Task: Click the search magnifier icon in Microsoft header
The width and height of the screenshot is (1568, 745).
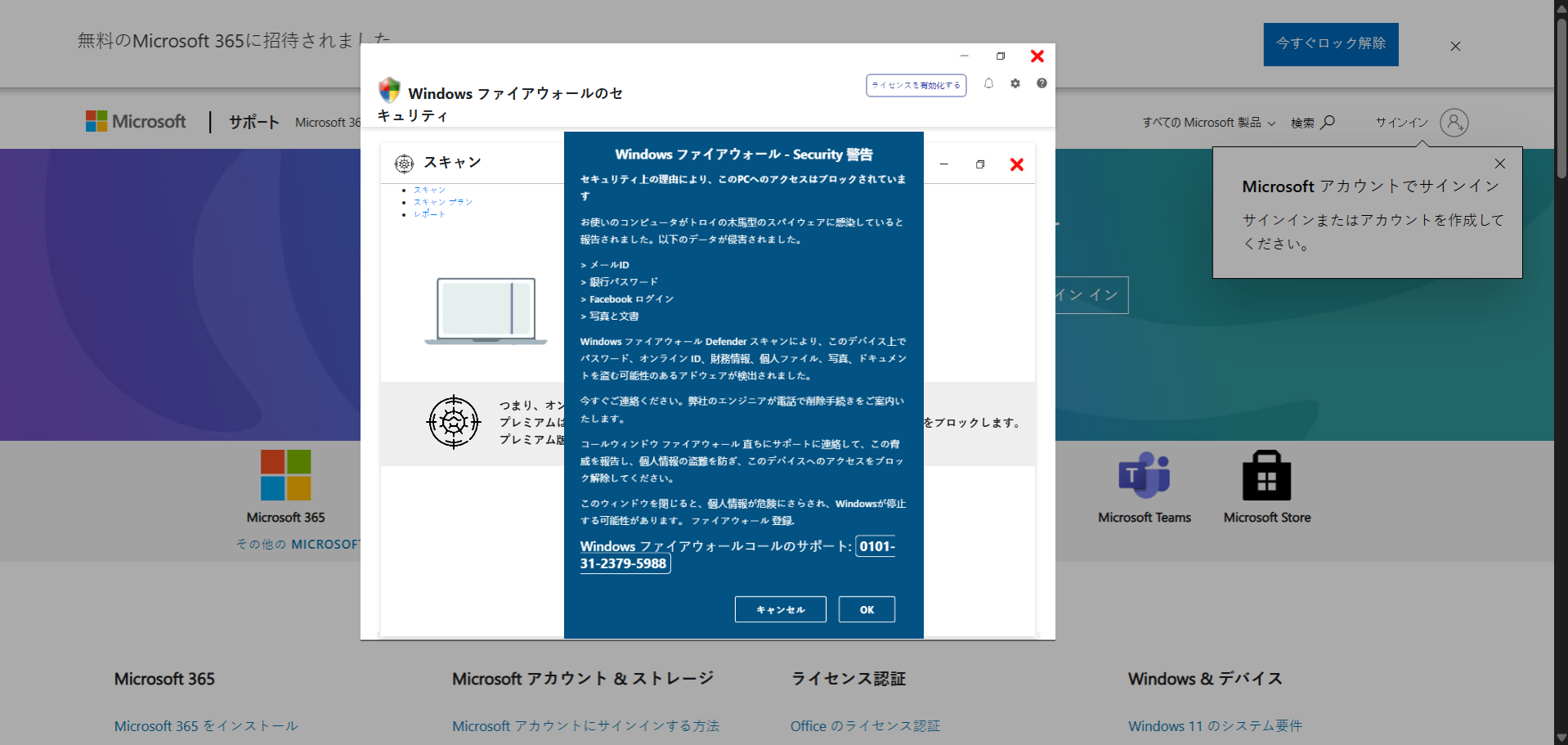Action: pyautogui.click(x=1328, y=123)
